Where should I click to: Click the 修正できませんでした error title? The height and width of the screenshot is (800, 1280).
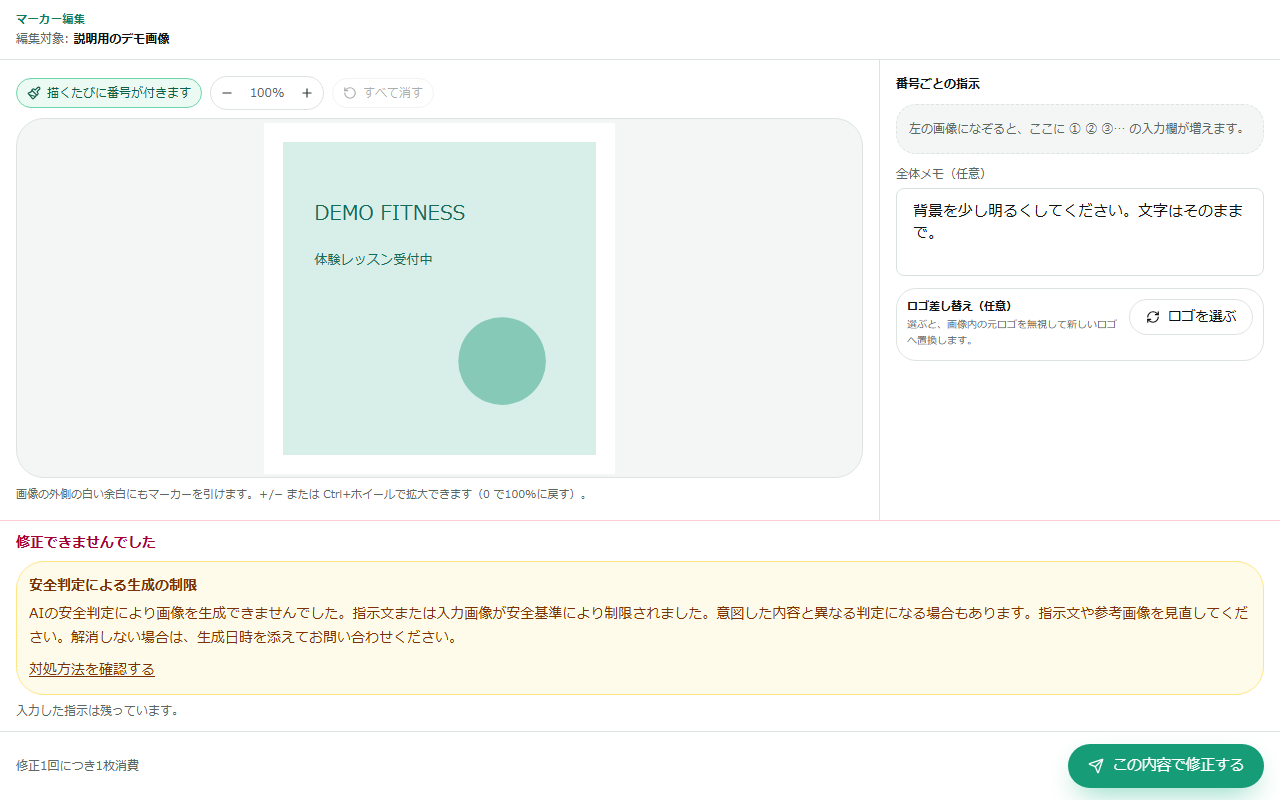click(86, 542)
